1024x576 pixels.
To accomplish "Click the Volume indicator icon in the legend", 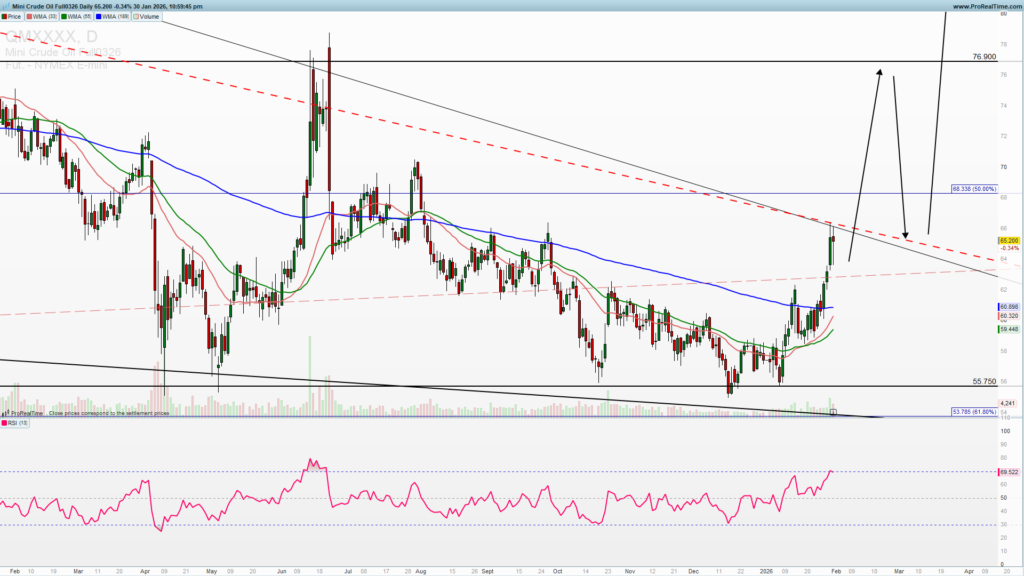I will pyautogui.click(x=136, y=16).
